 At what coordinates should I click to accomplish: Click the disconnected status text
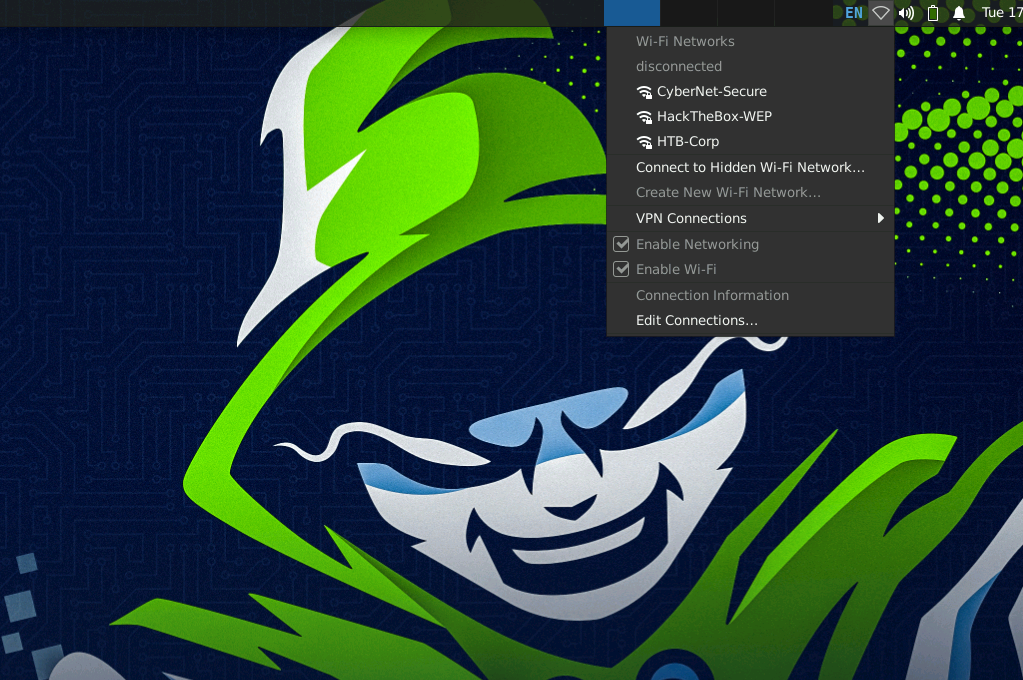[679, 66]
